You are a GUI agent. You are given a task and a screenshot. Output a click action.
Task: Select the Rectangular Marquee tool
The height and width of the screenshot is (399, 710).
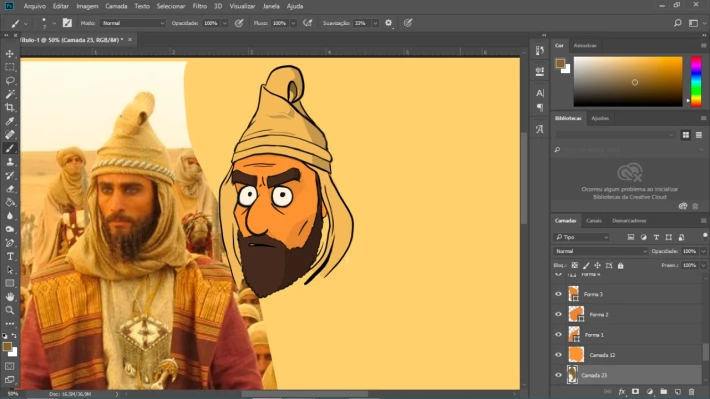coord(10,67)
